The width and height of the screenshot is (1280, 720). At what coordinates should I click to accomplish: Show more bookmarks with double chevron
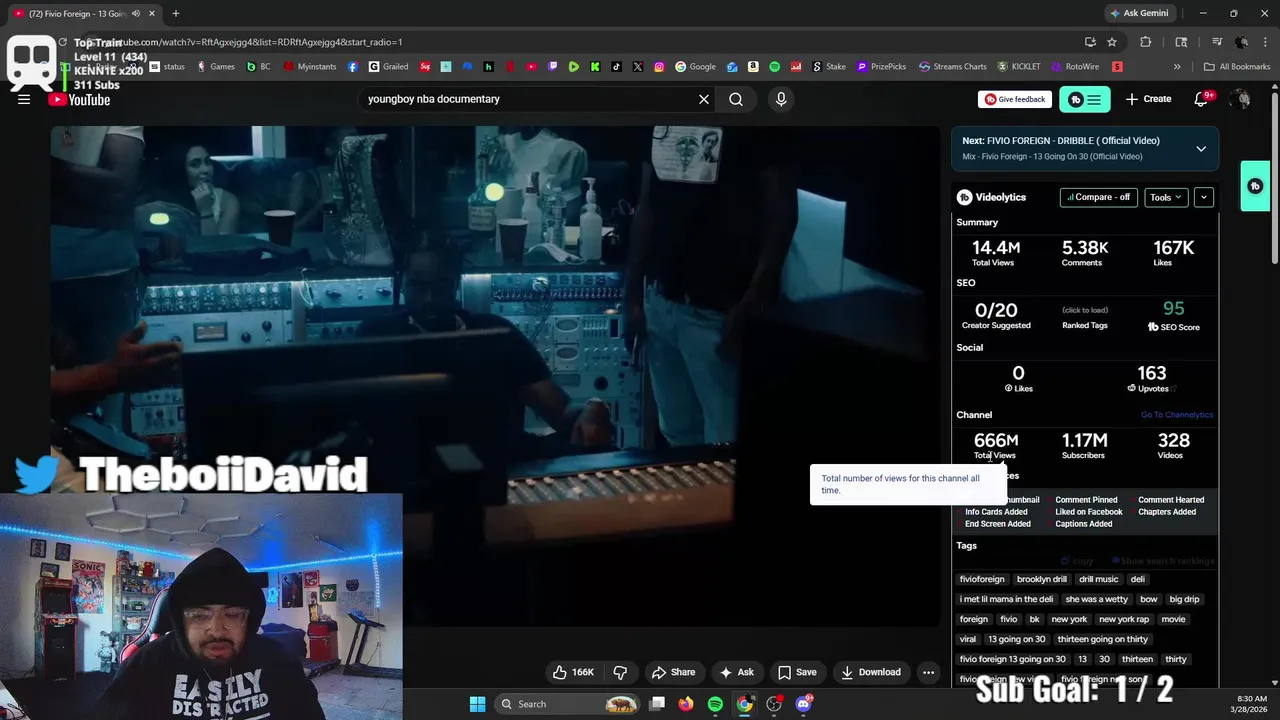pyautogui.click(x=1177, y=67)
